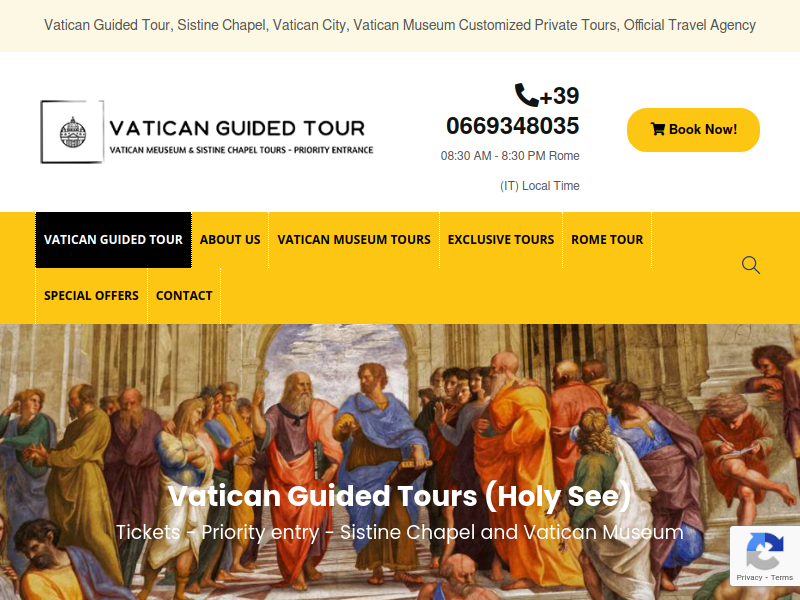Image resolution: width=800 pixels, height=600 pixels.
Task: Open the Special Offers menu item
Action: 91,296
